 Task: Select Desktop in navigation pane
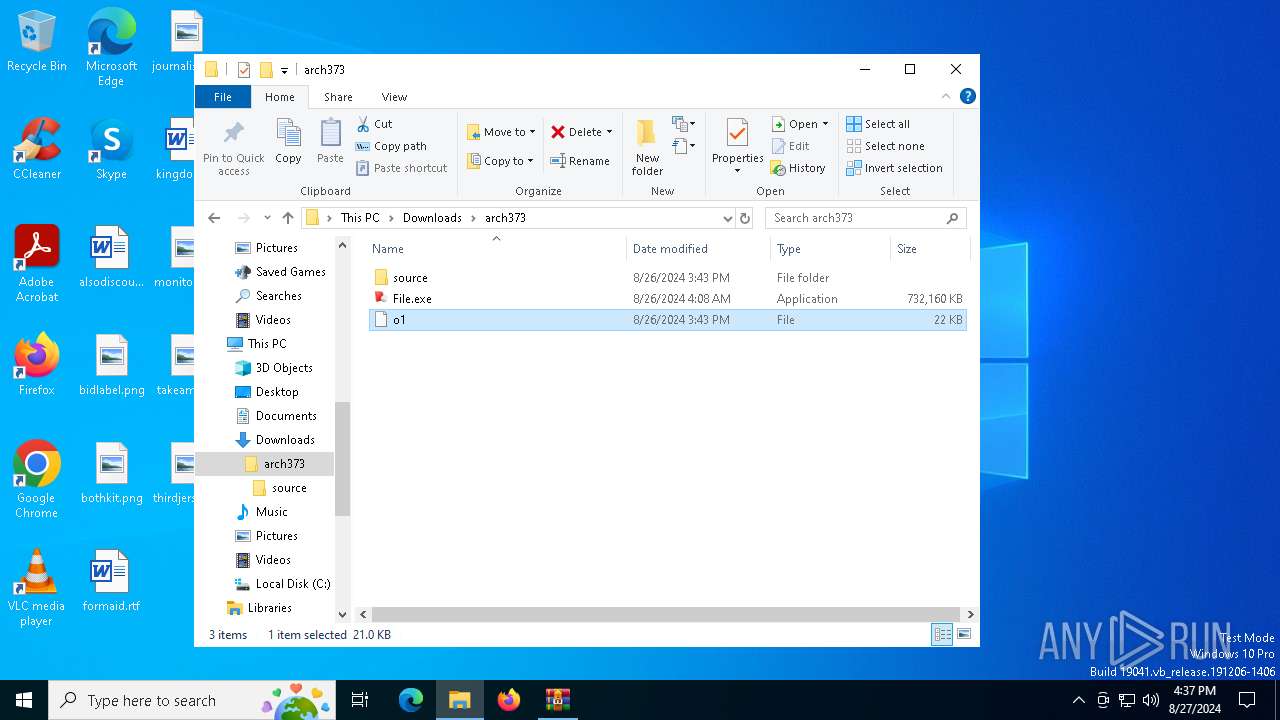277,392
